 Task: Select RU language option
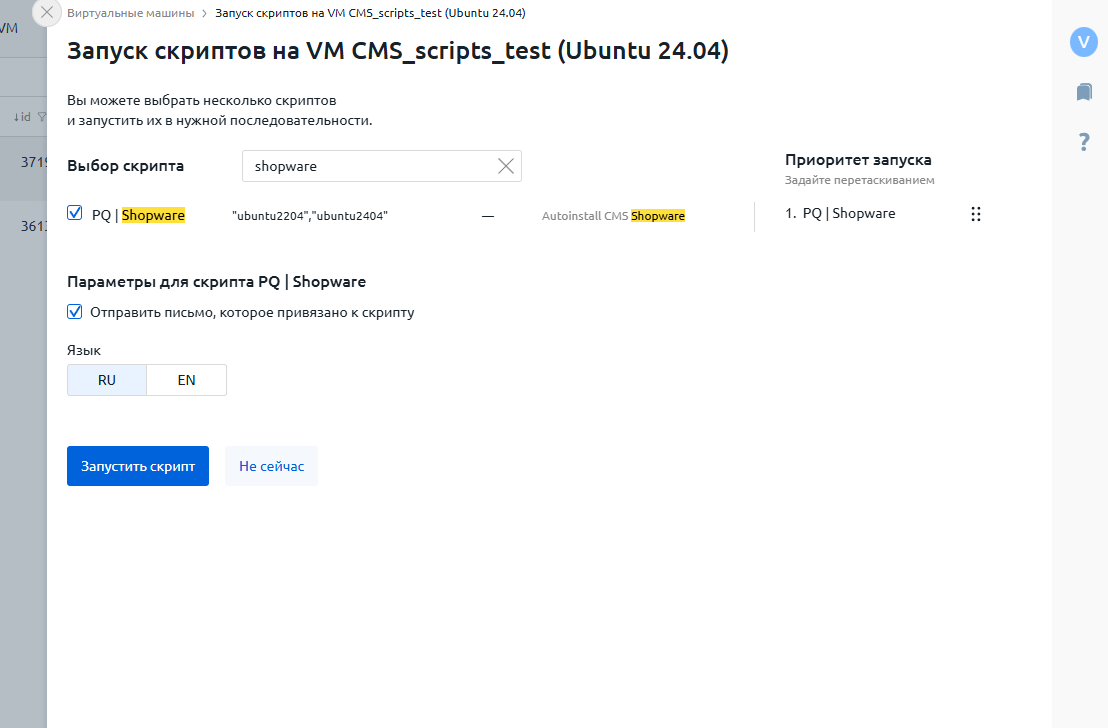[x=107, y=380]
